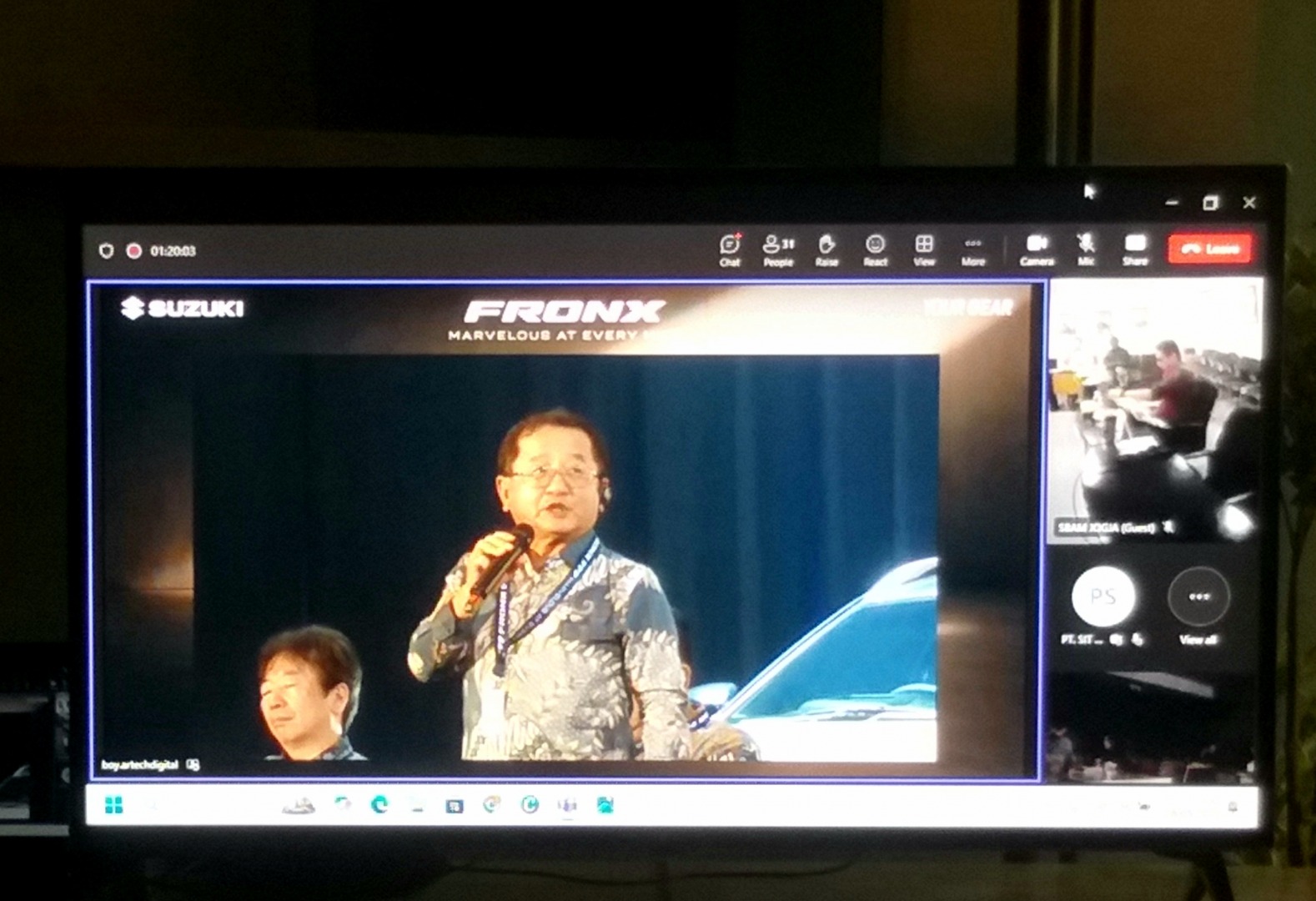Click the notification bell in system tray
Screen dimensions: 1316x901
(x=1233, y=807)
